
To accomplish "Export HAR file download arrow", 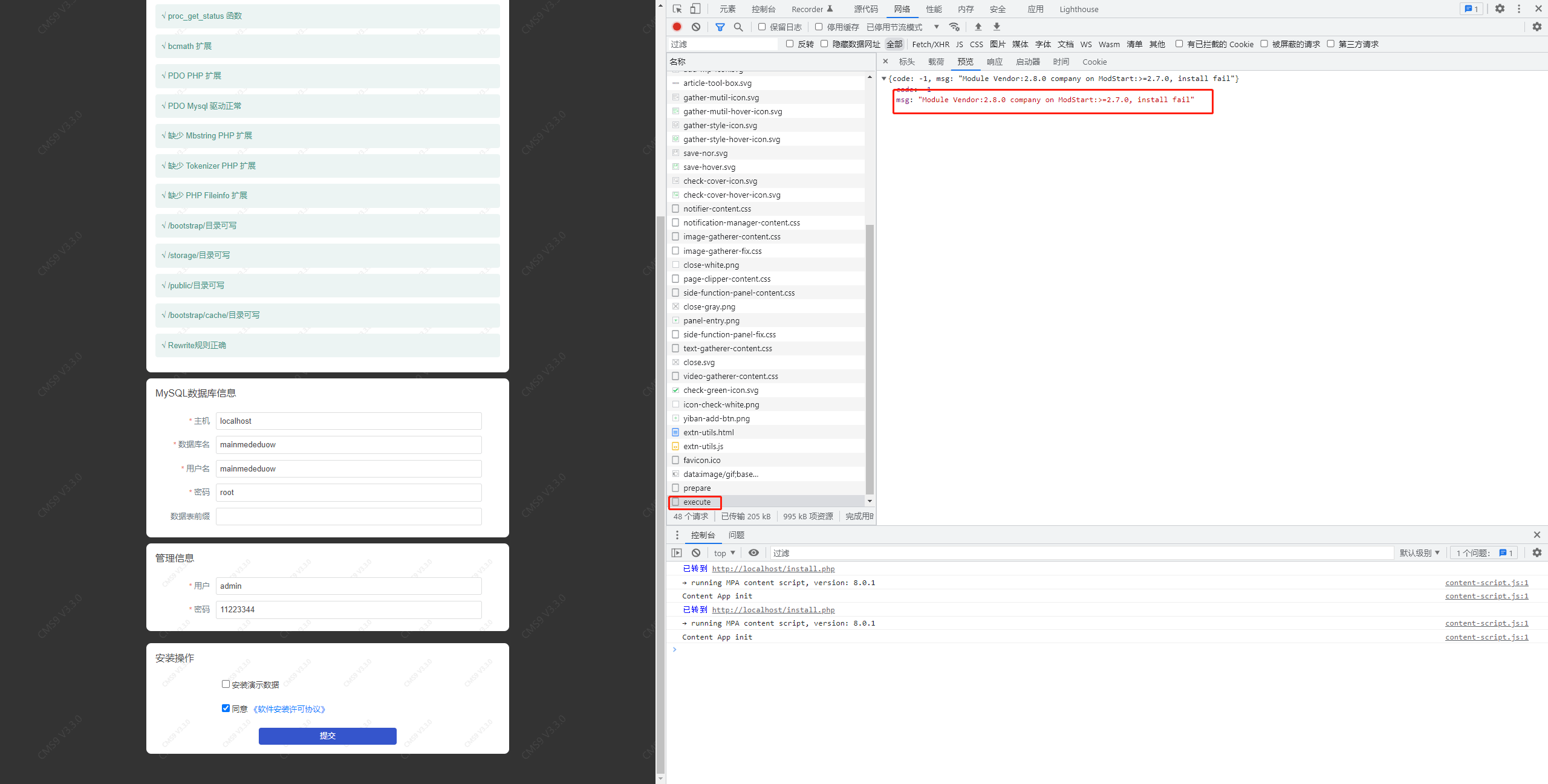I will pyautogui.click(x=997, y=27).
